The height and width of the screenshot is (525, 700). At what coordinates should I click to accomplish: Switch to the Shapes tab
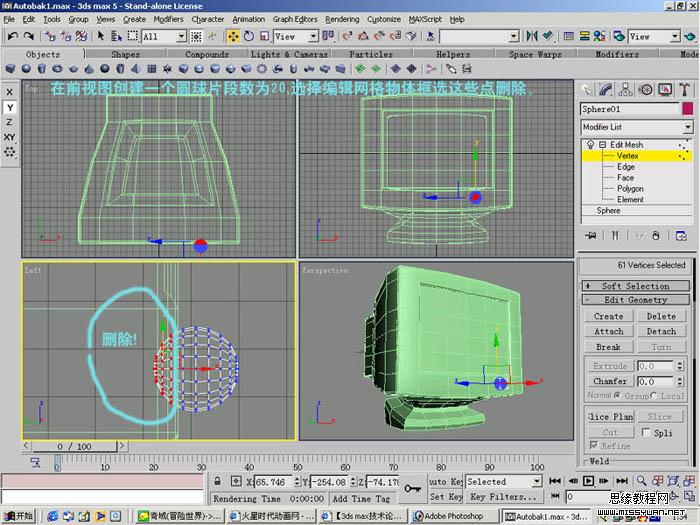[x=125, y=54]
